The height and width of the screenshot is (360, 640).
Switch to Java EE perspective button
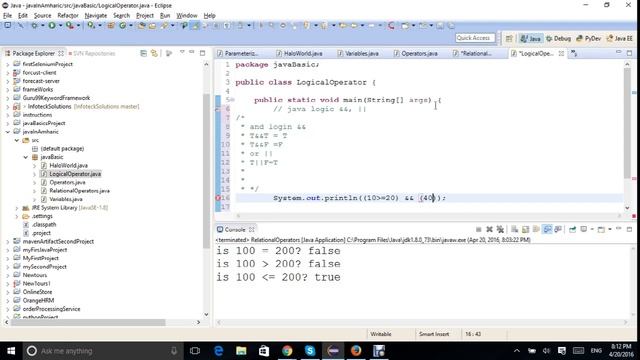(620, 38)
